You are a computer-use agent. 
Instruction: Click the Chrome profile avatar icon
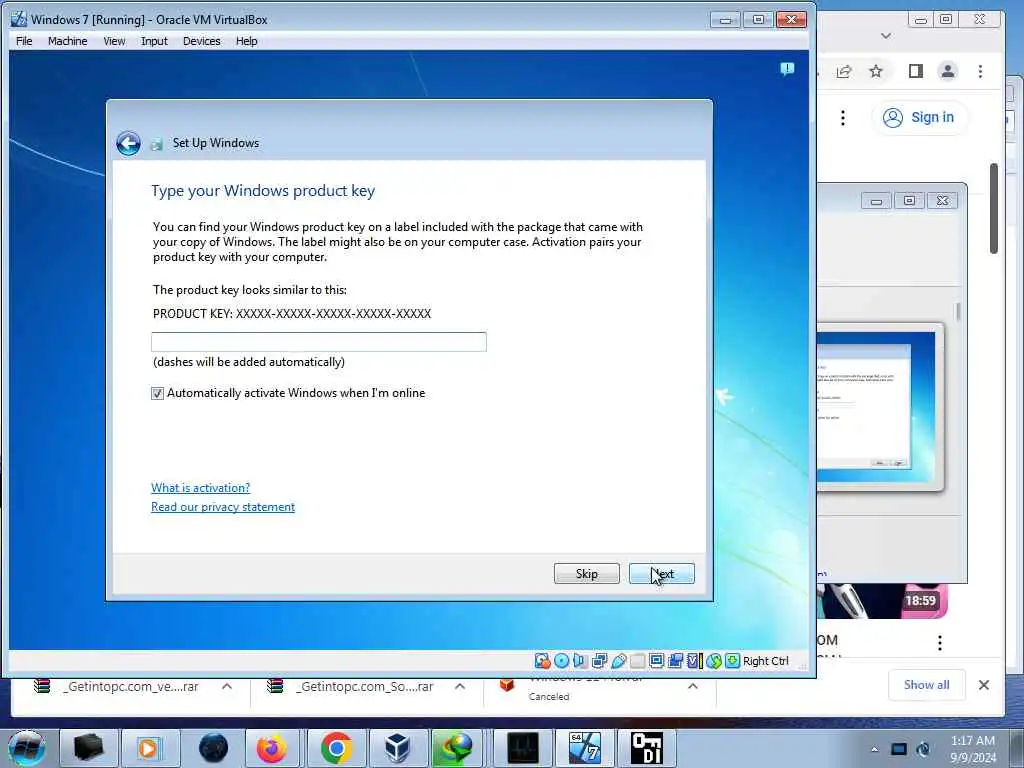pyautogui.click(x=948, y=71)
